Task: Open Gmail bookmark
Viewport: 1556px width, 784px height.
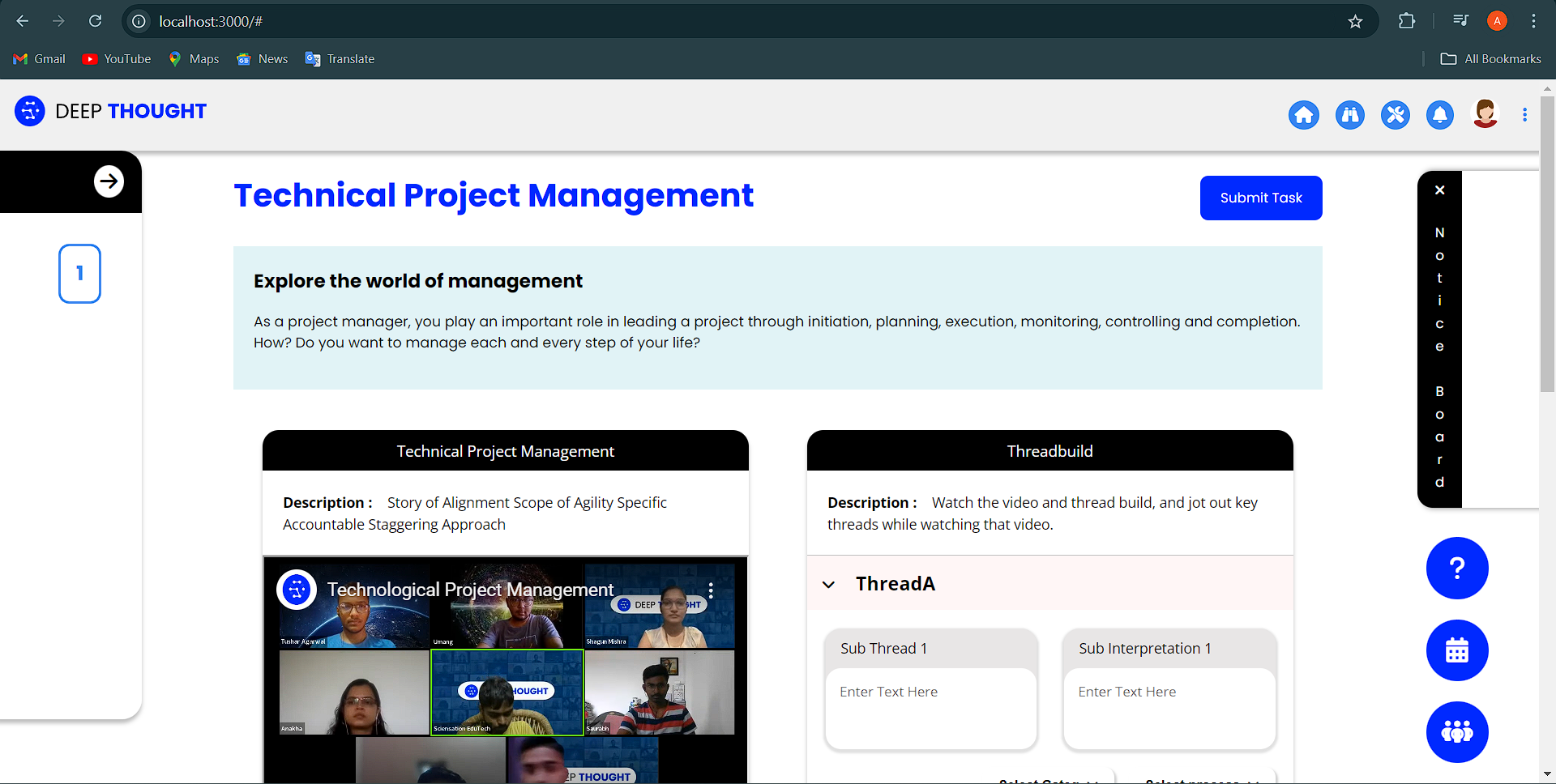Action: pos(40,59)
